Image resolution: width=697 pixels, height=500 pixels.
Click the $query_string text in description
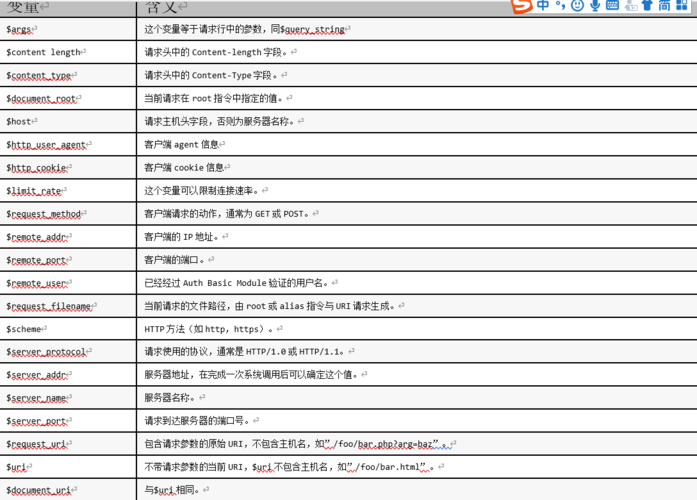[x=312, y=29]
